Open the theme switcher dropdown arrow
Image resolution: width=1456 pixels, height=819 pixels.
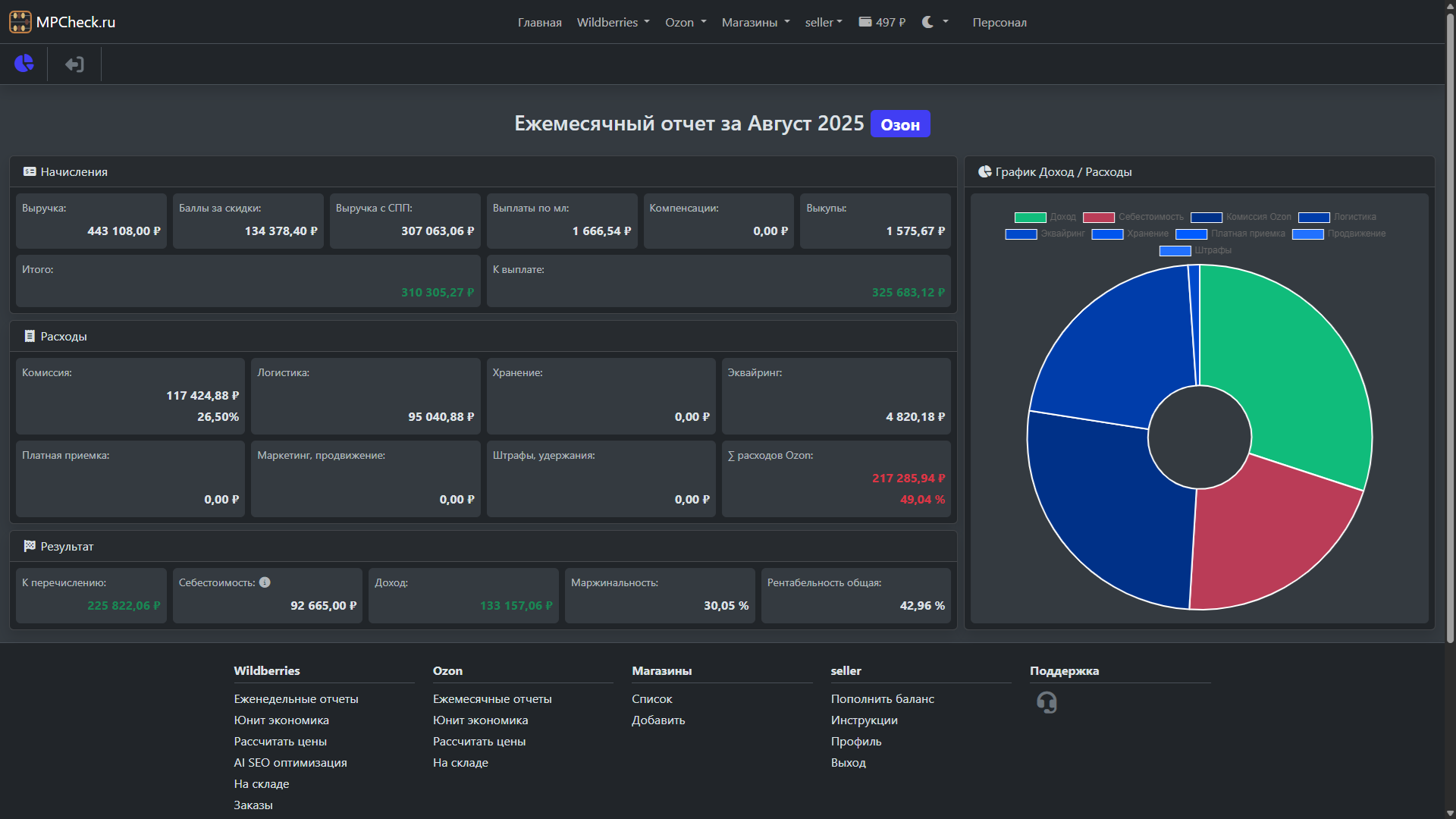point(946,22)
